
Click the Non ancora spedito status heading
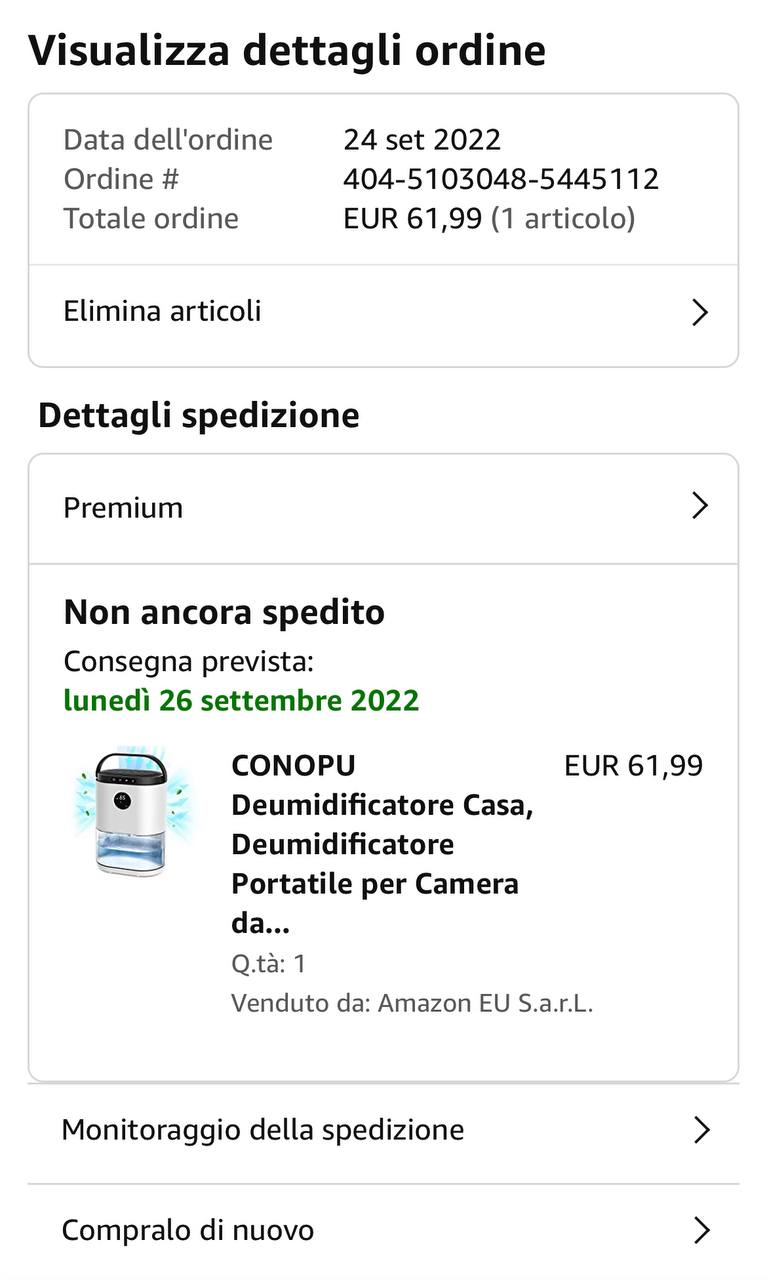224,612
